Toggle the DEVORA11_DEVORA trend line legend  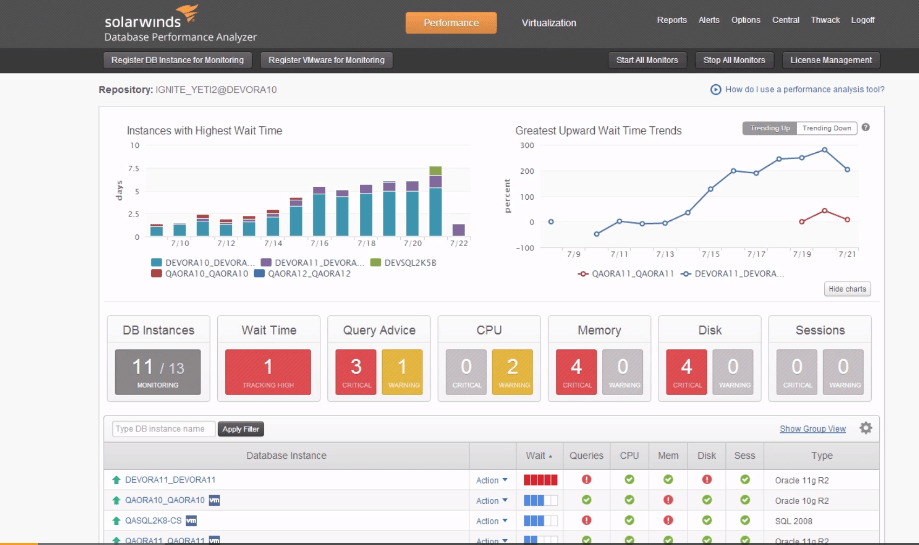(x=732, y=273)
